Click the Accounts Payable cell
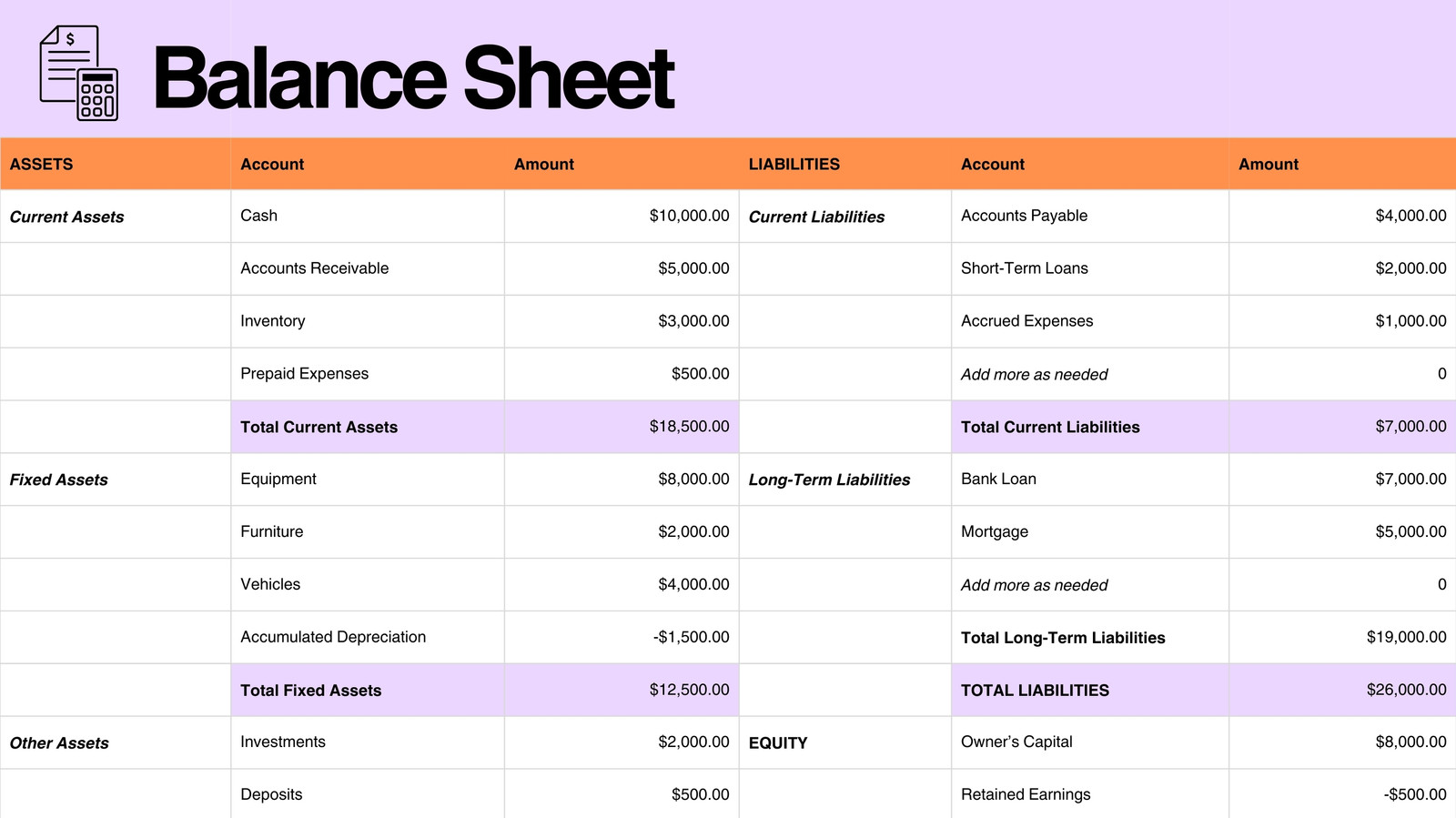The image size is (1456, 818). pyautogui.click(x=1090, y=216)
